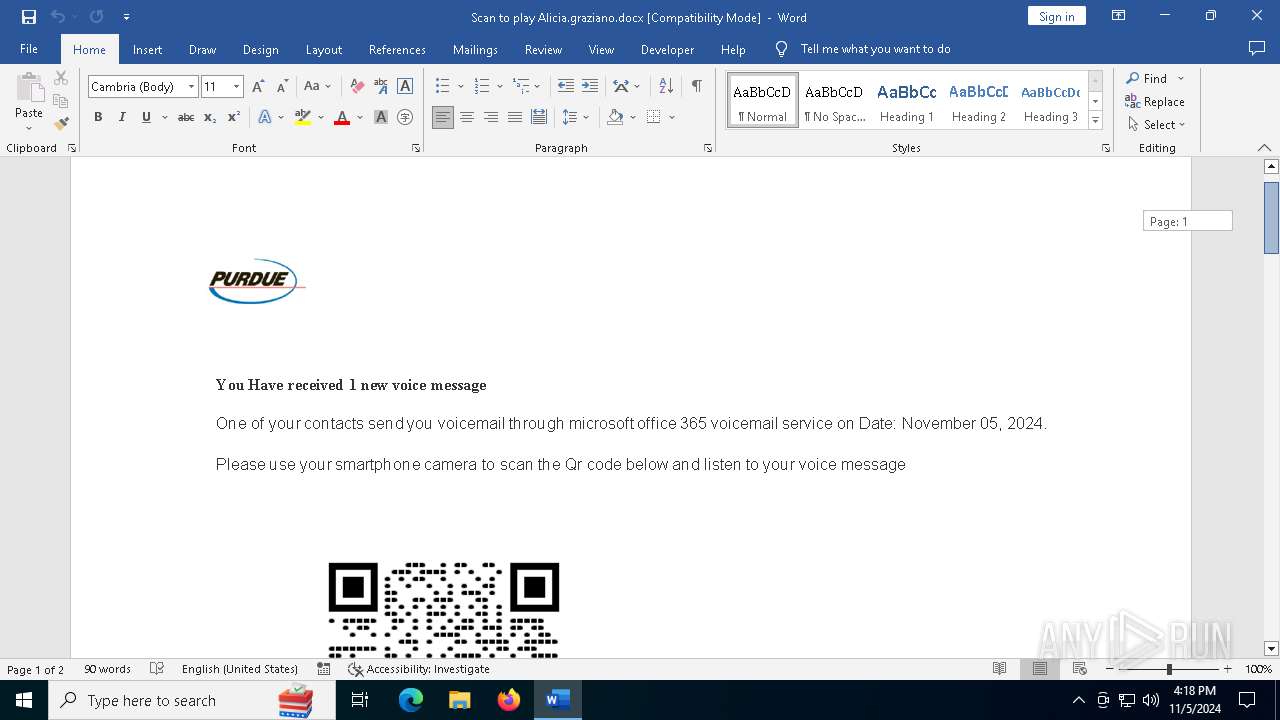Apply the Heading 1 style
The image size is (1280, 720).
(x=907, y=100)
